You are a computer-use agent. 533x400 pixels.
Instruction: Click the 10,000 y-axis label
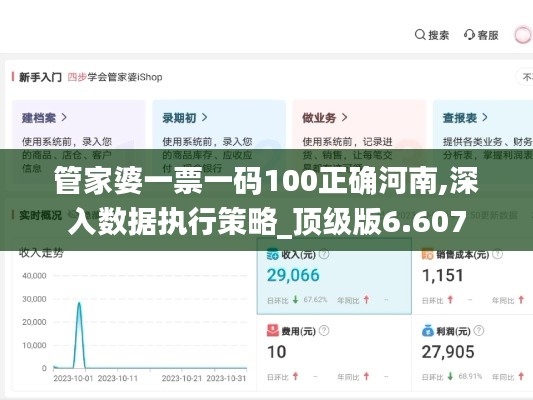tap(34, 345)
